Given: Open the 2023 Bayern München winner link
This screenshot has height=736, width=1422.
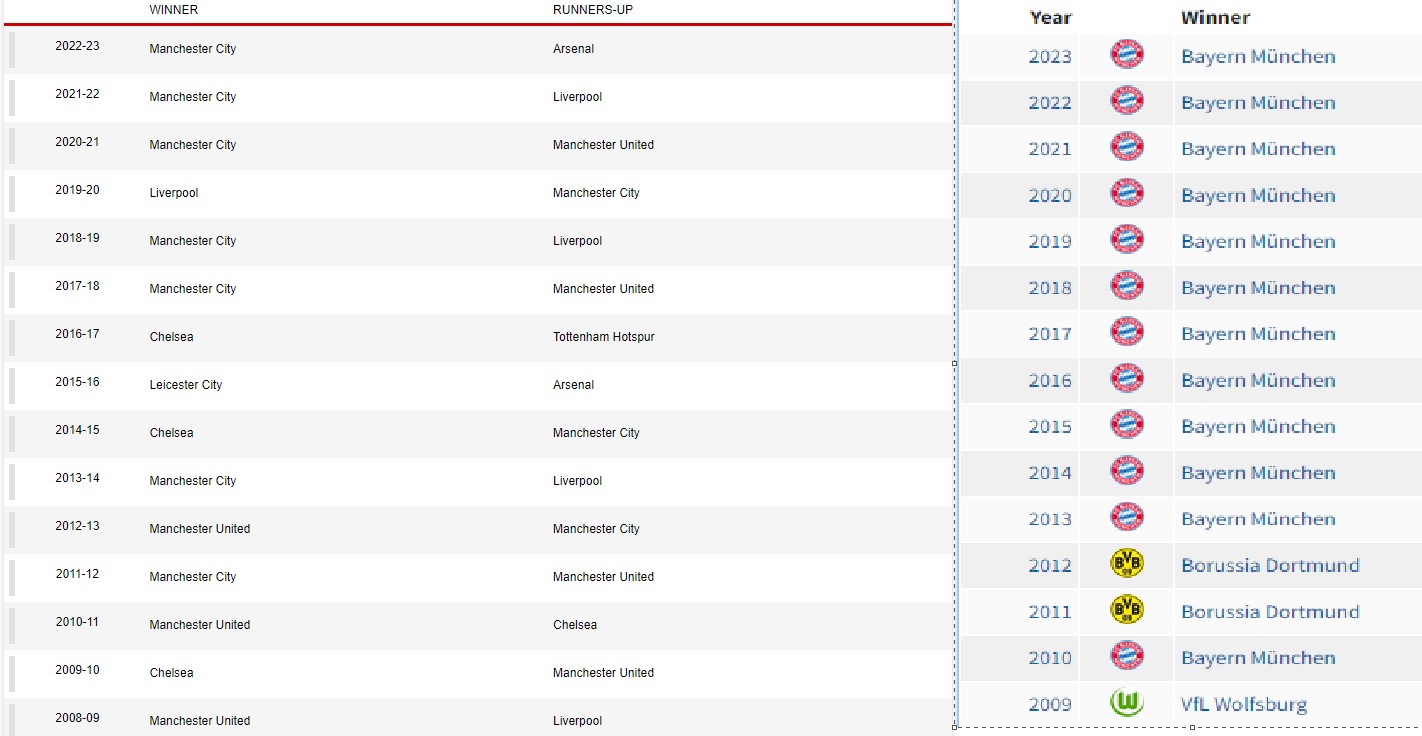Looking at the screenshot, I should (1258, 56).
